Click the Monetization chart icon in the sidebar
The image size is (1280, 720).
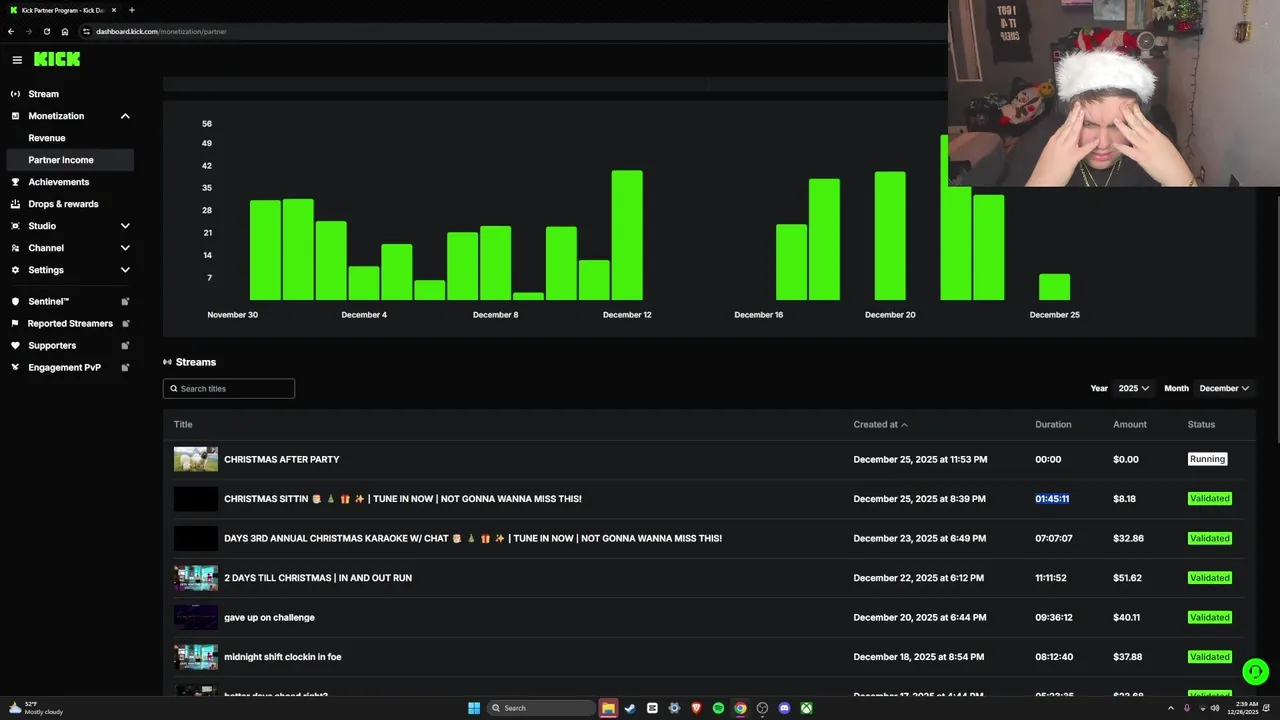click(x=15, y=116)
